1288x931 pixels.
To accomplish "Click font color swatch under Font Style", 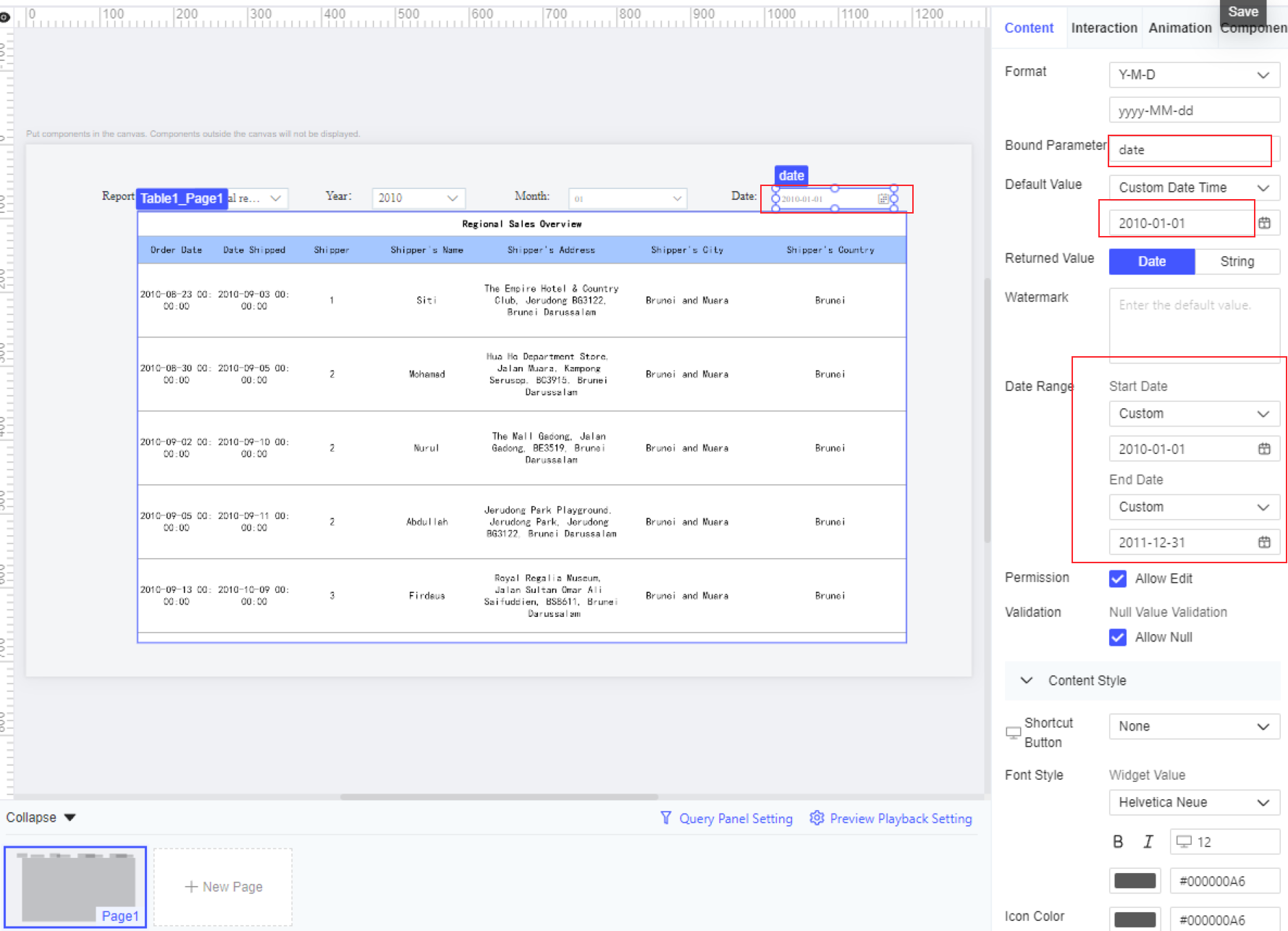I will pos(1135,881).
